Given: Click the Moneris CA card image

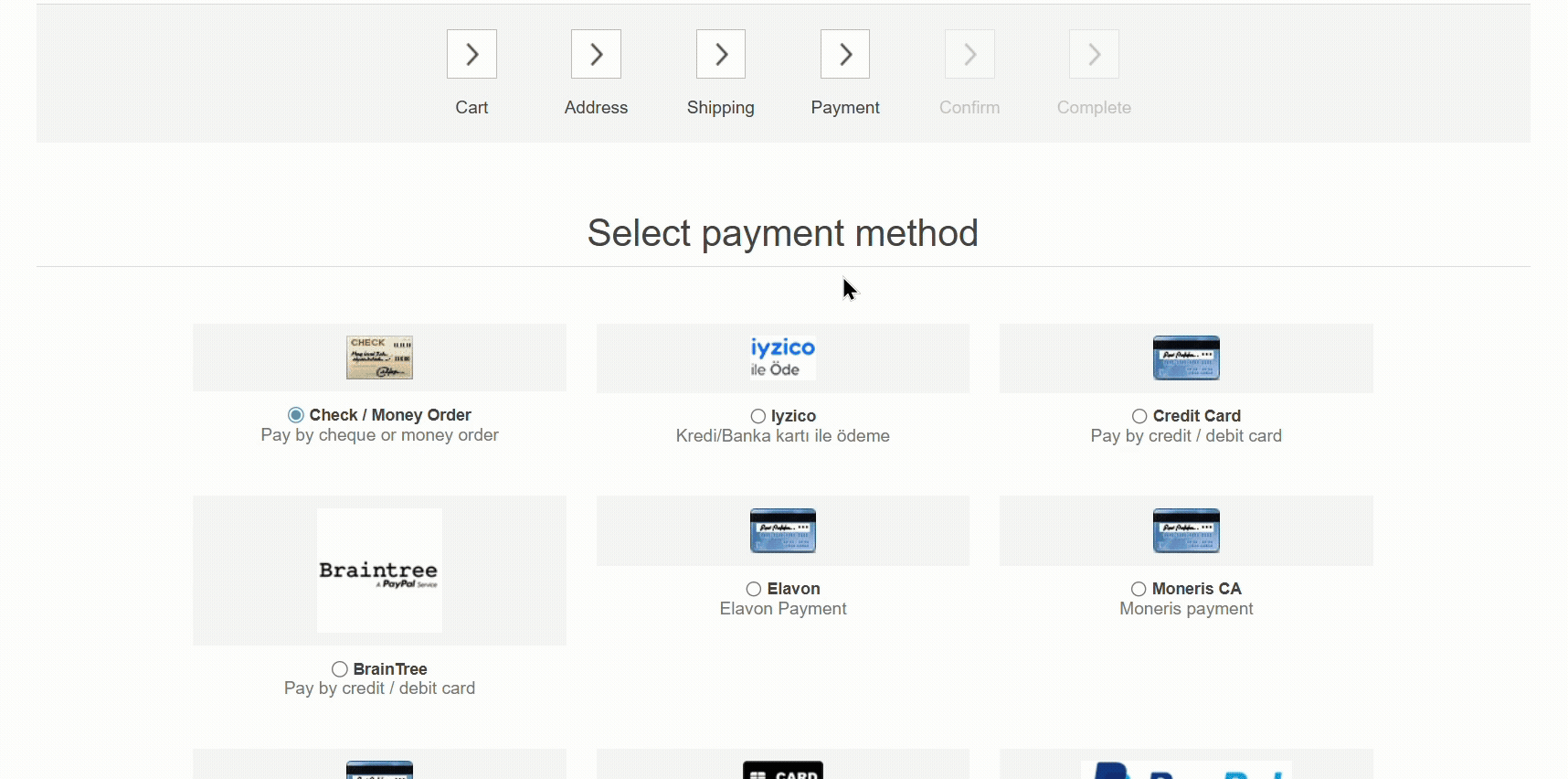Looking at the screenshot, I should coord(1186,530).
